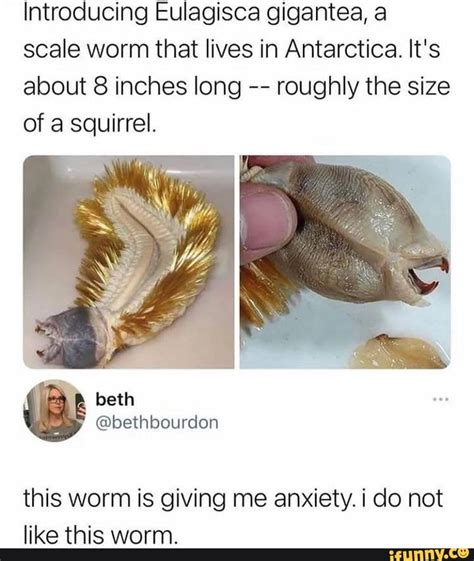
Task: Click the red fangs in right photo
Action: (429, 275)
